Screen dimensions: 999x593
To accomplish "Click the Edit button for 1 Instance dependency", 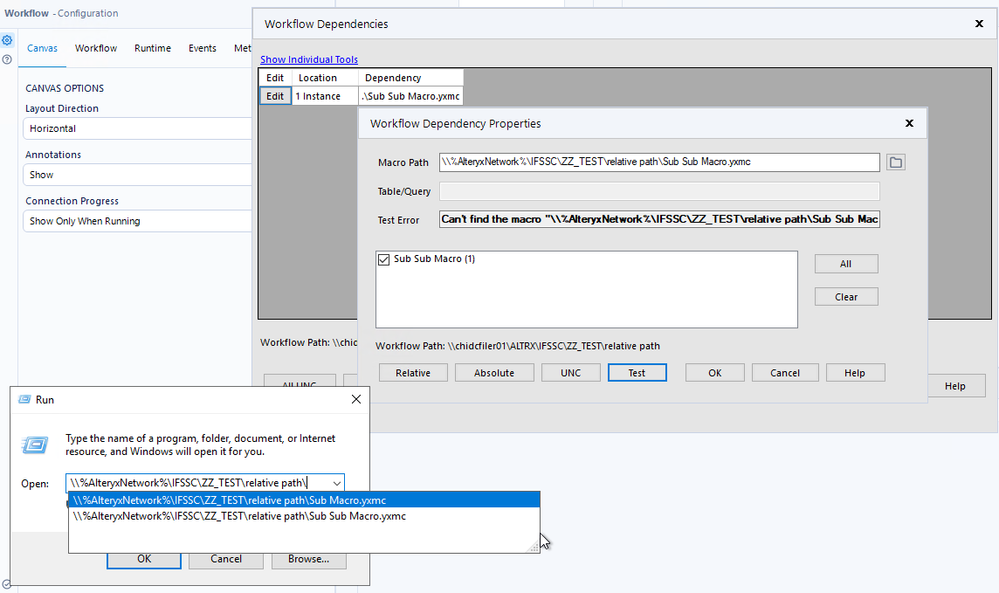I will (274, 96).
